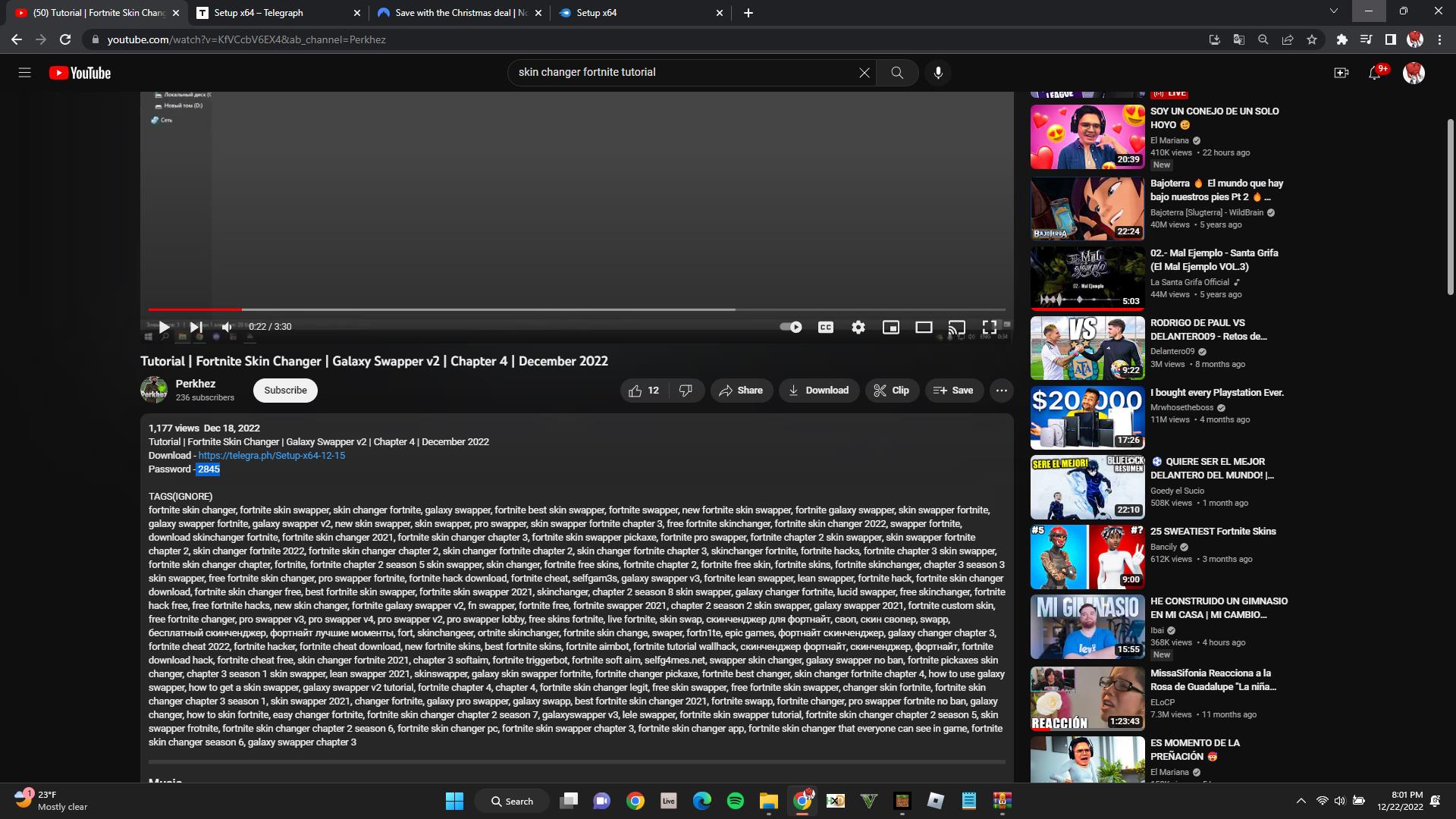Switch to theater mode

tap(923, 327)
